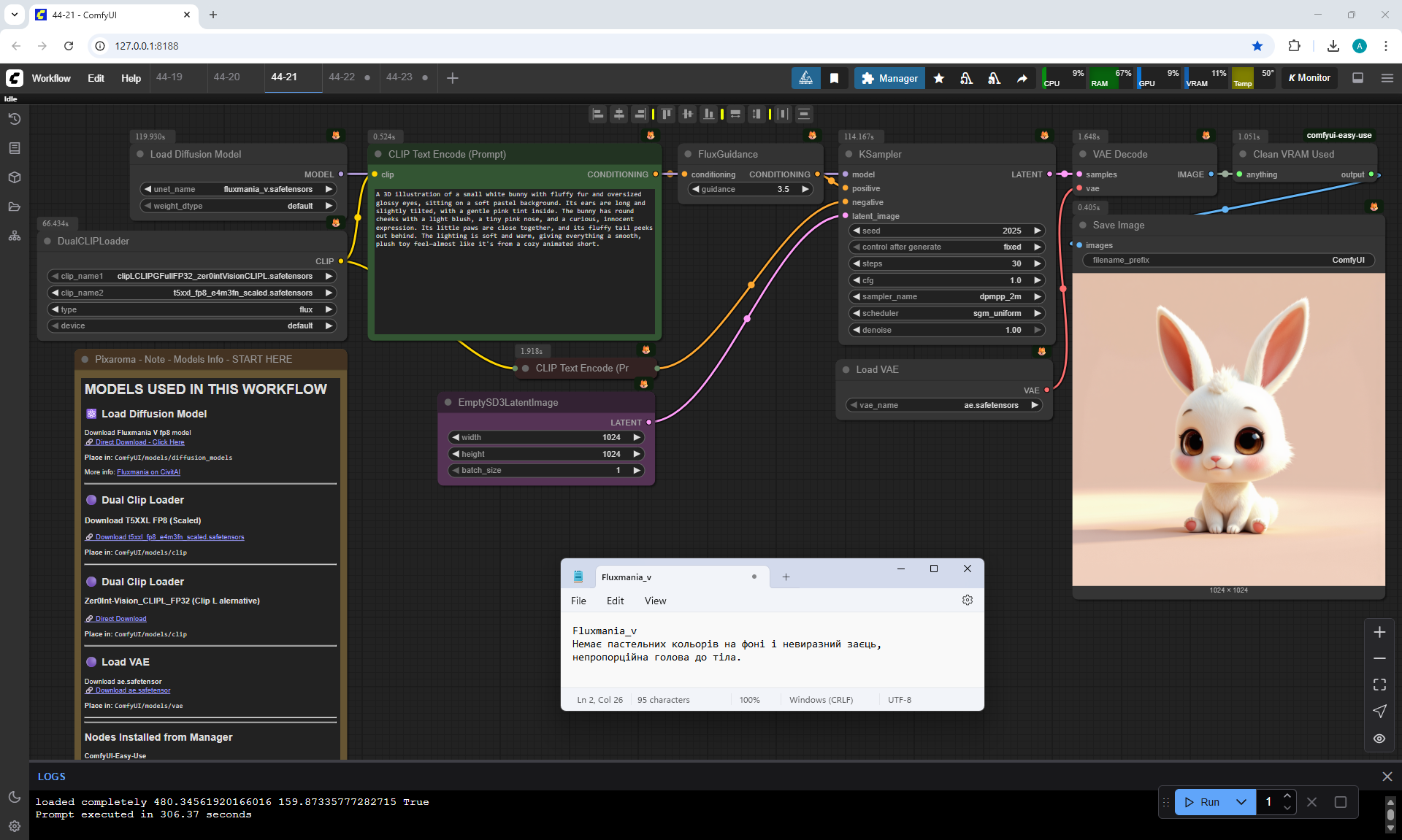Toggle the bottom panel icon near K Monitor
1402x840 pixels.
pyautogui.click(x=1357, y=78)
